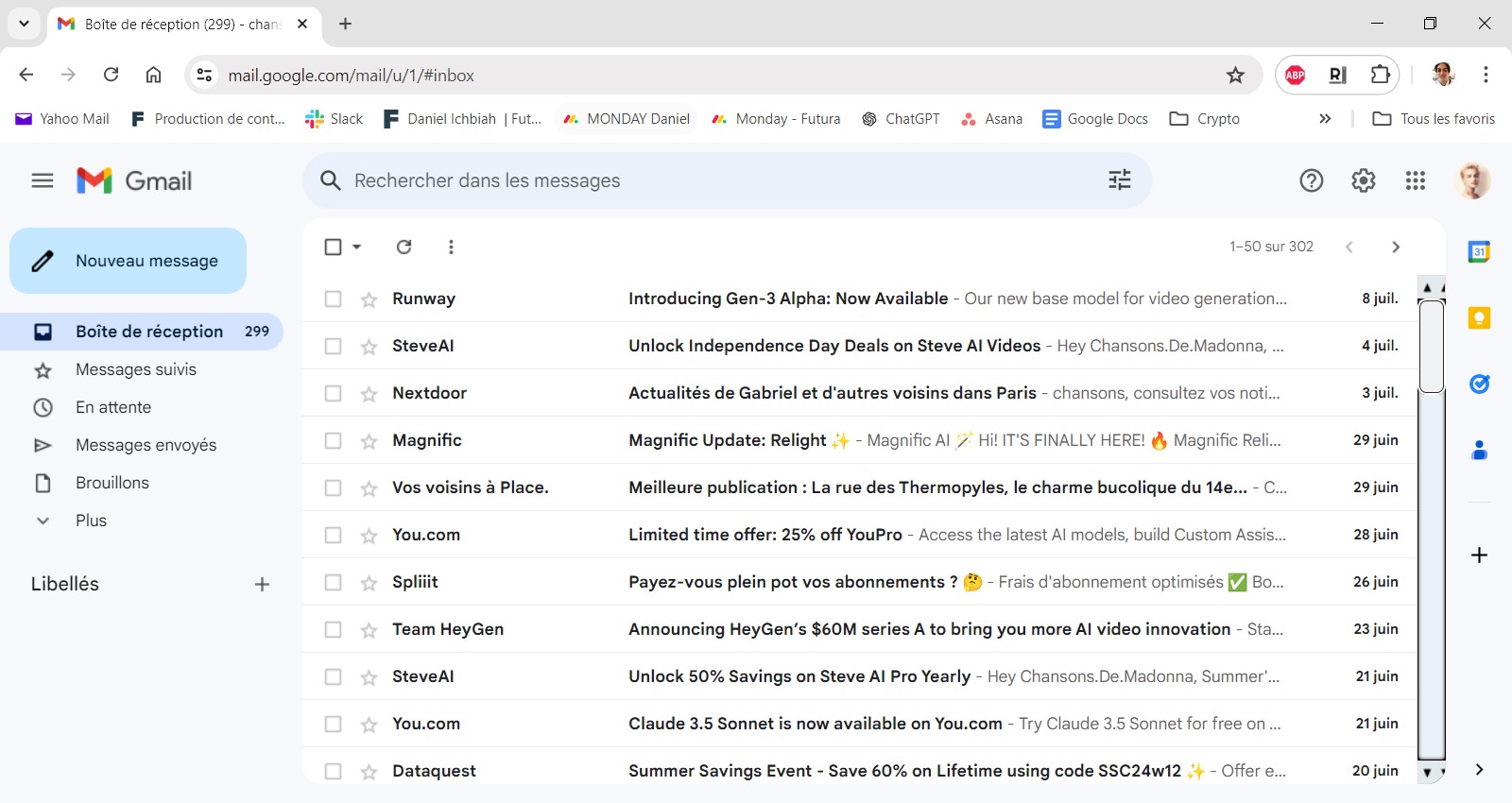1512x803 pixels.
Task: Tick the checkbox for You.com YouPro offer email
Action: [x=333, y=535]
